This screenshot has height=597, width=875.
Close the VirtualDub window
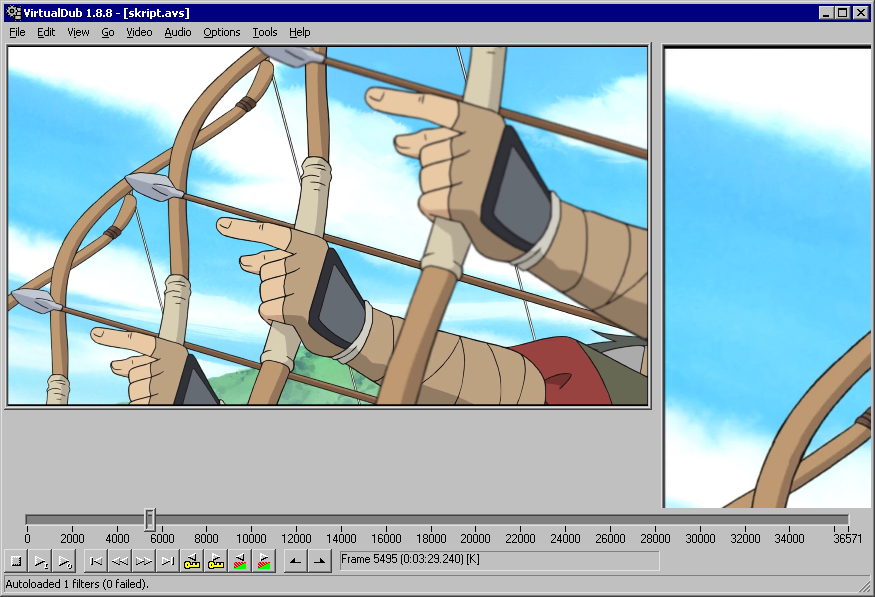coord(860,12)
